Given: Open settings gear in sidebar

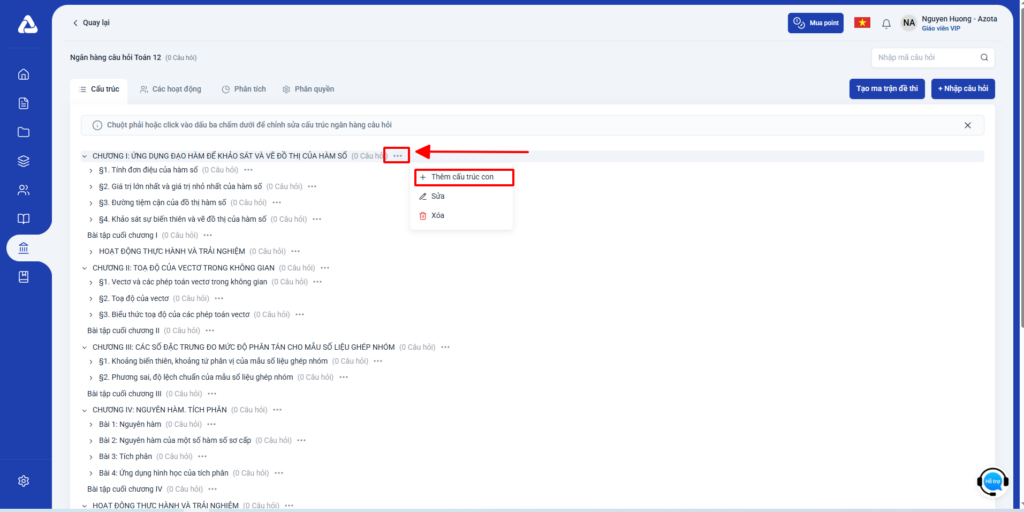Looking at the screenshot, I should coord(24,481).
